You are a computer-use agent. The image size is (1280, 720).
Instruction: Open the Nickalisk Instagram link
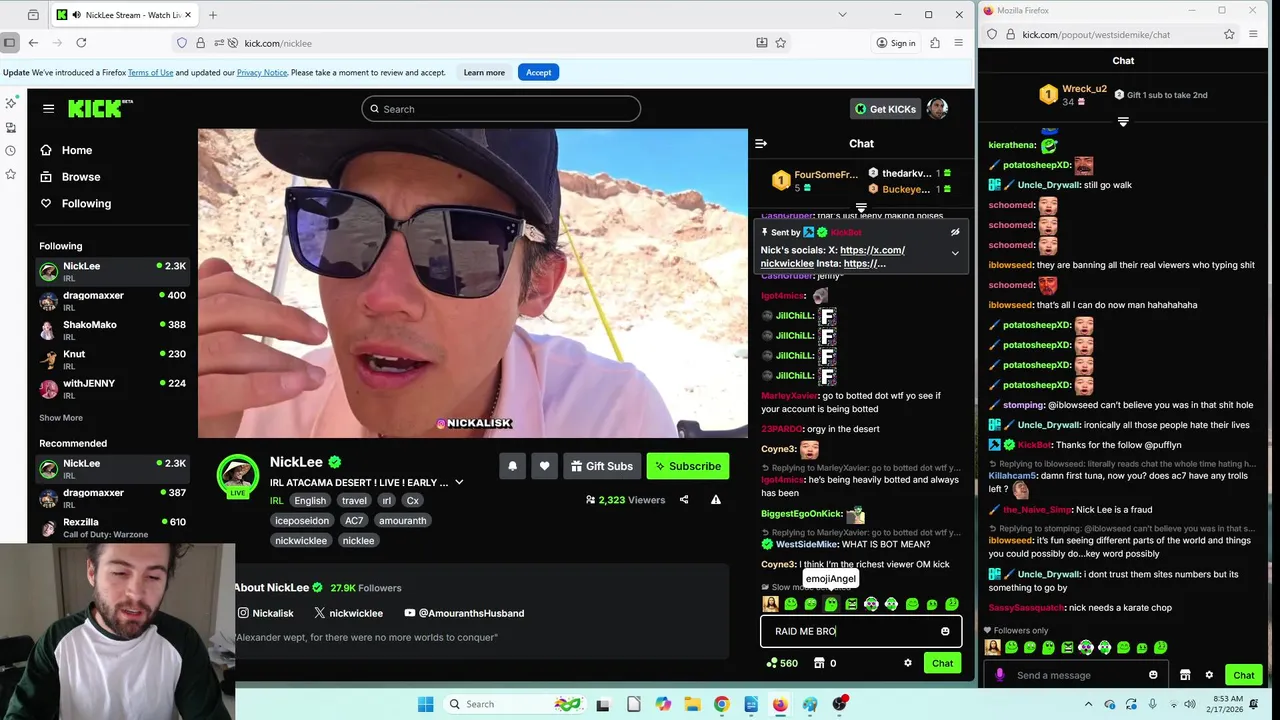(266, 613)
